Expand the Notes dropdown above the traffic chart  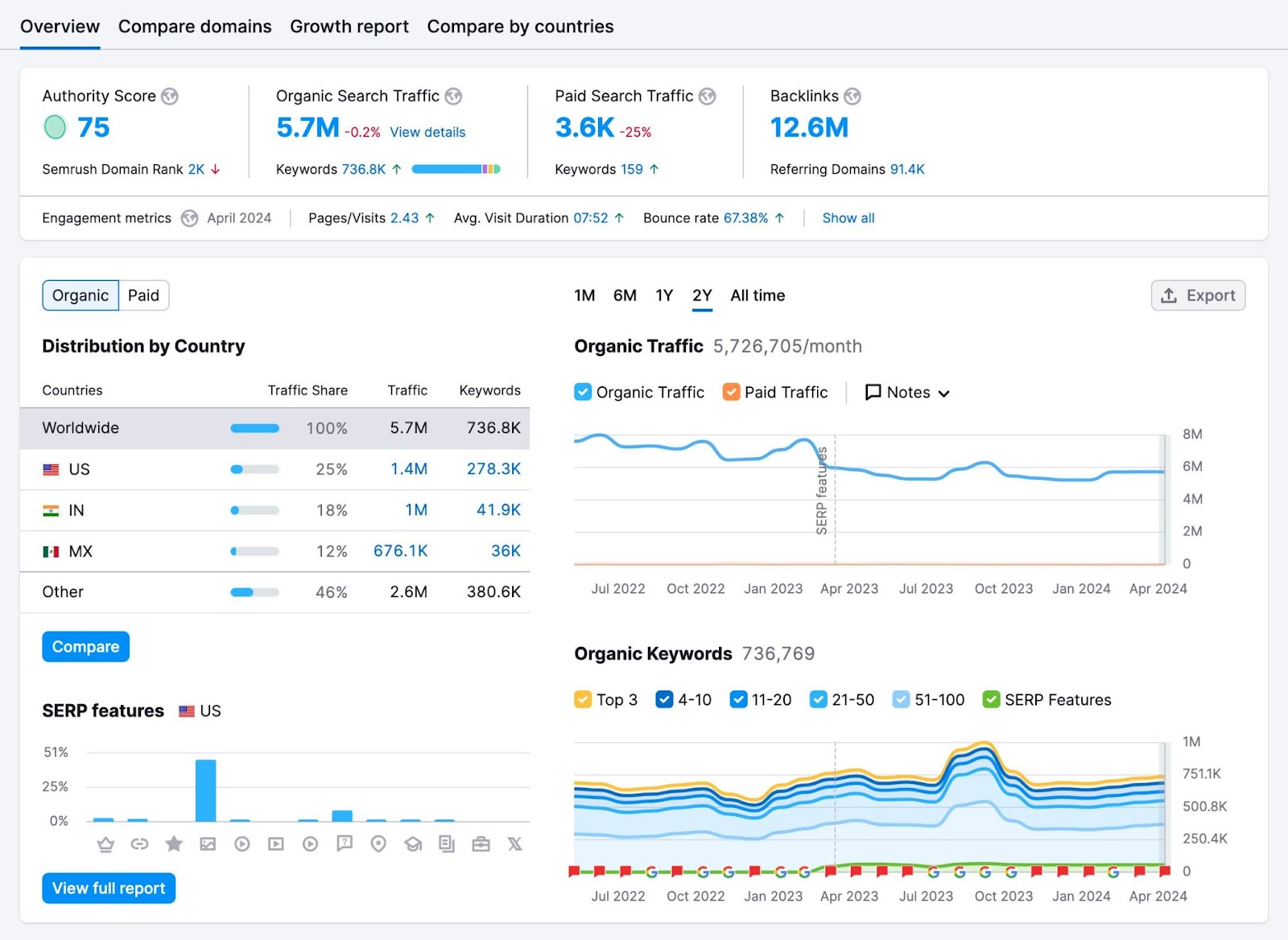(907, 393)
